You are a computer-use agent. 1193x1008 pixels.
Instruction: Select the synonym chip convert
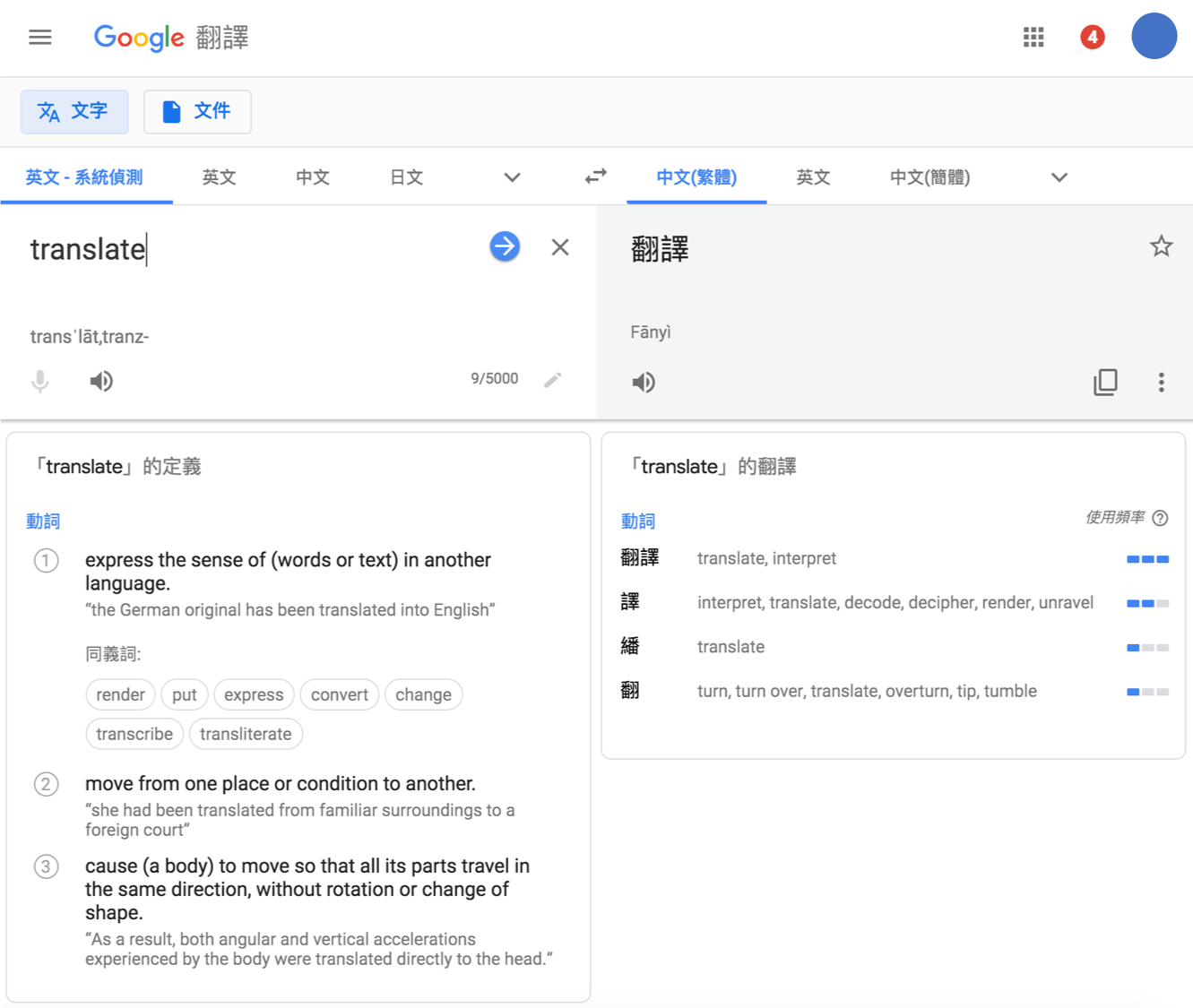pos(340,694)
